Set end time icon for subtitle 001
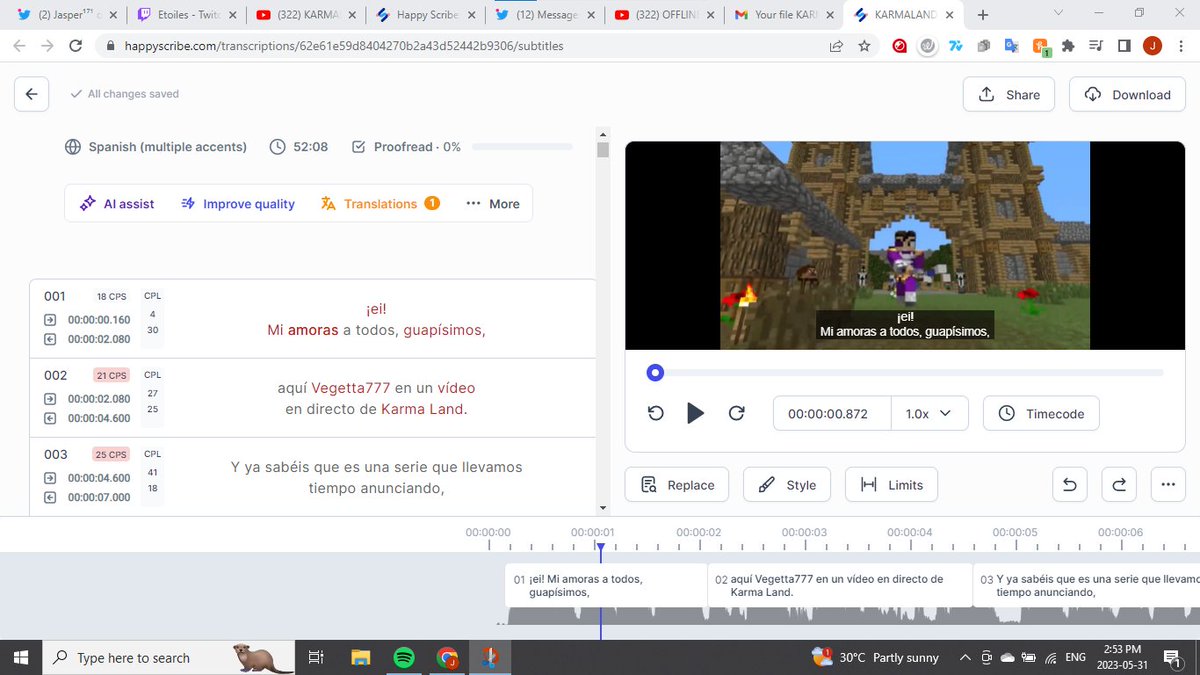The height and width of the screenshot is (675, 1200). 51,339
